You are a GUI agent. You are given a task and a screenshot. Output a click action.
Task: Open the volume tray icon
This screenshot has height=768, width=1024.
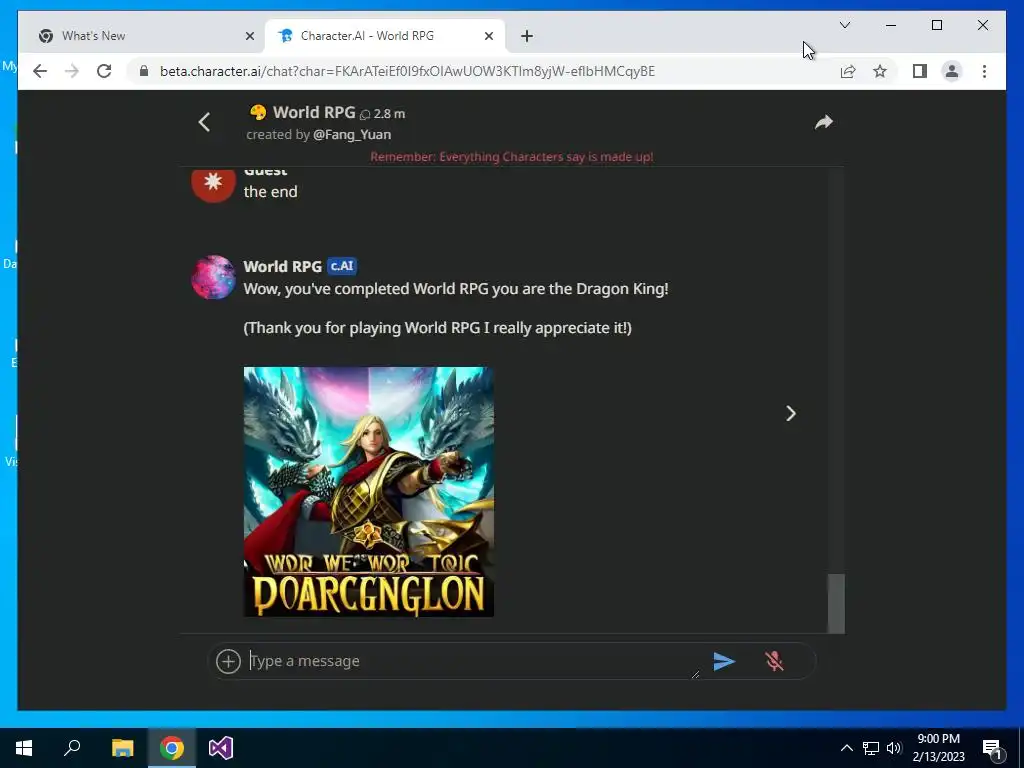(894, 748)
